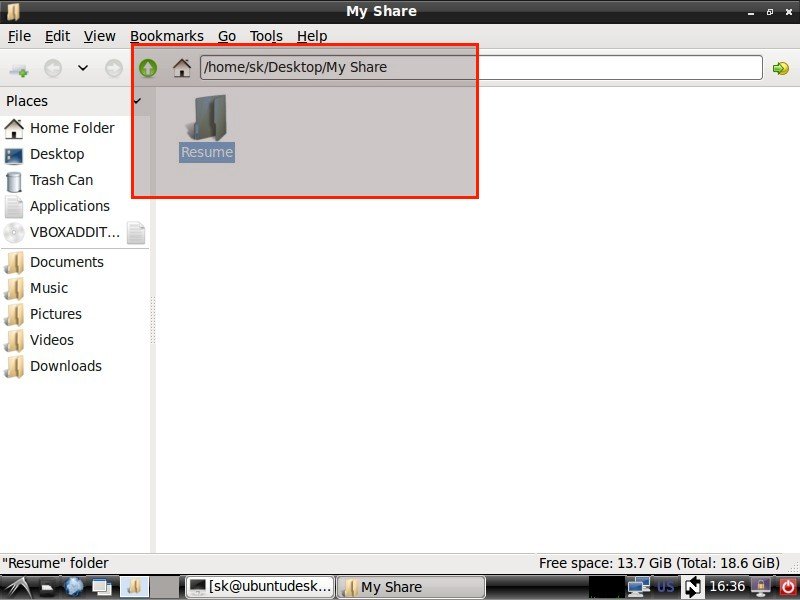800x600 pixels.
Task: Go forward to next folder
Action: [114, 68]
